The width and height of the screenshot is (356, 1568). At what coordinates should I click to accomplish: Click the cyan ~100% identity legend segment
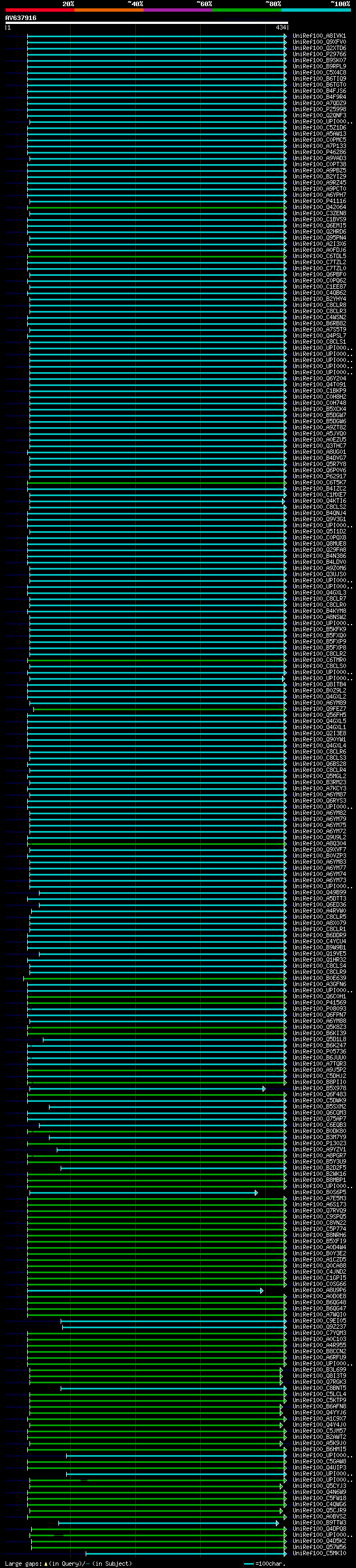tap(317, 10)
